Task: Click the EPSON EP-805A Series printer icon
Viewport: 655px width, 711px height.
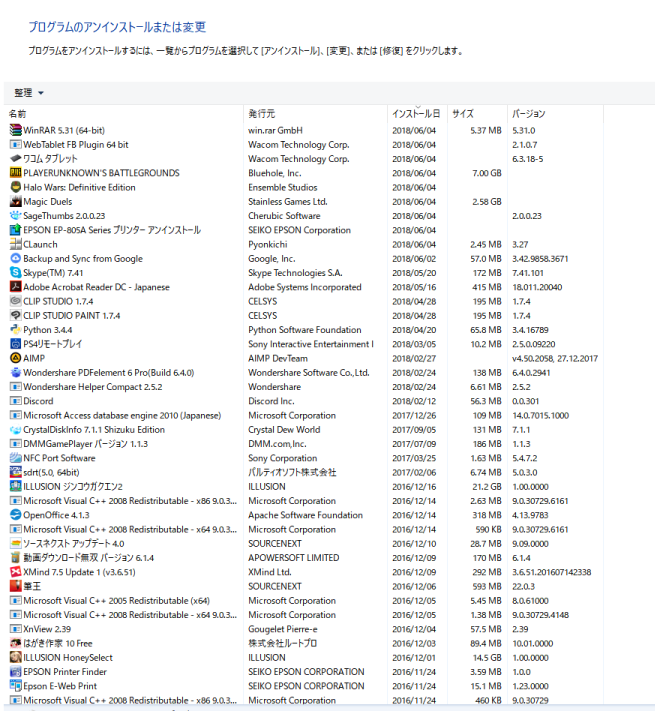Action: coord(16,230)
